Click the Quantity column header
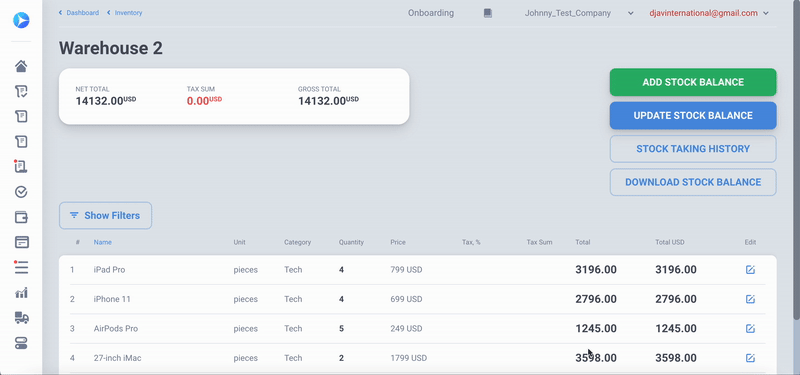800x375 pixels. [x=351, y=242]
